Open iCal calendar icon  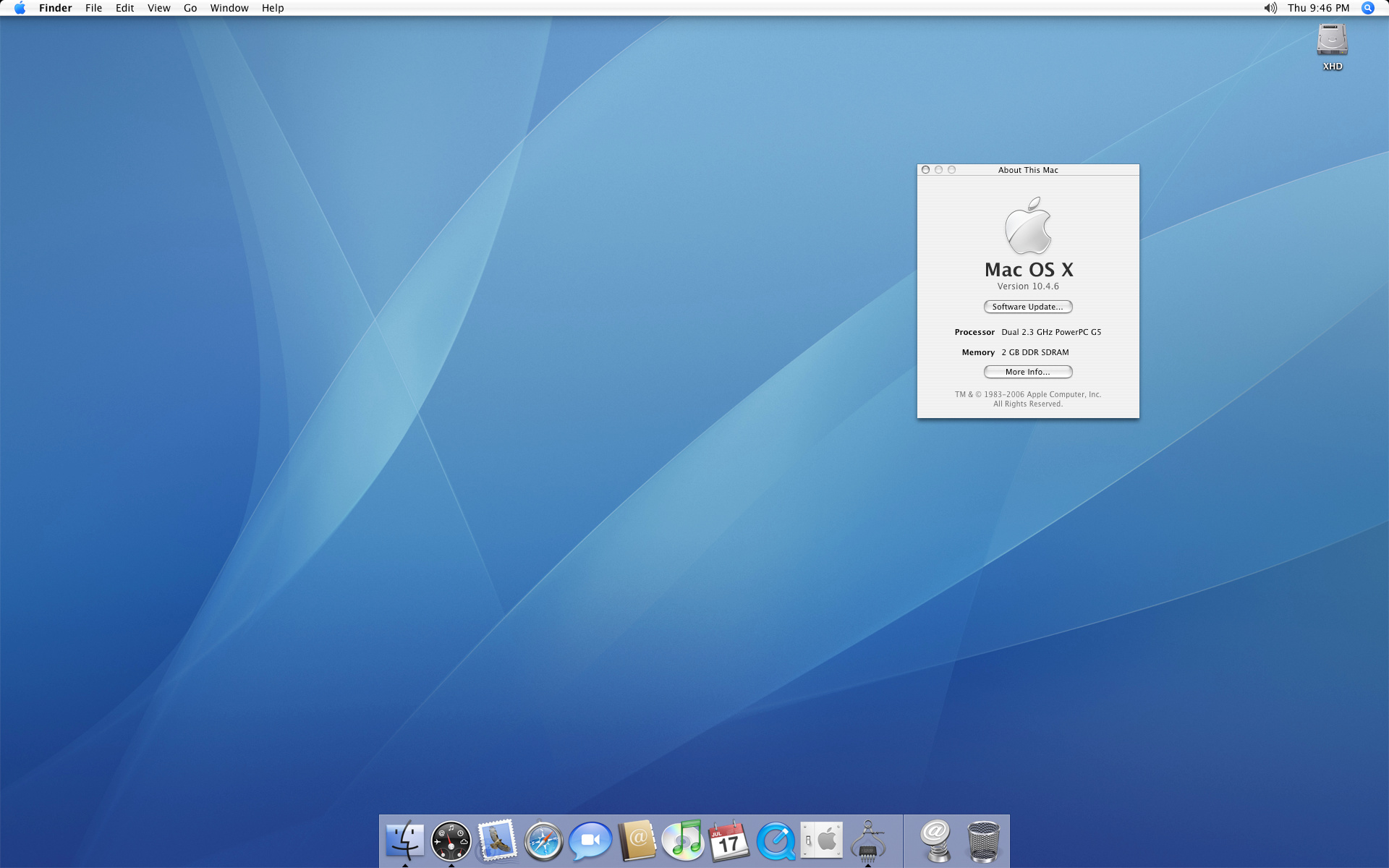pyautogui.click(x=729, y=841)
